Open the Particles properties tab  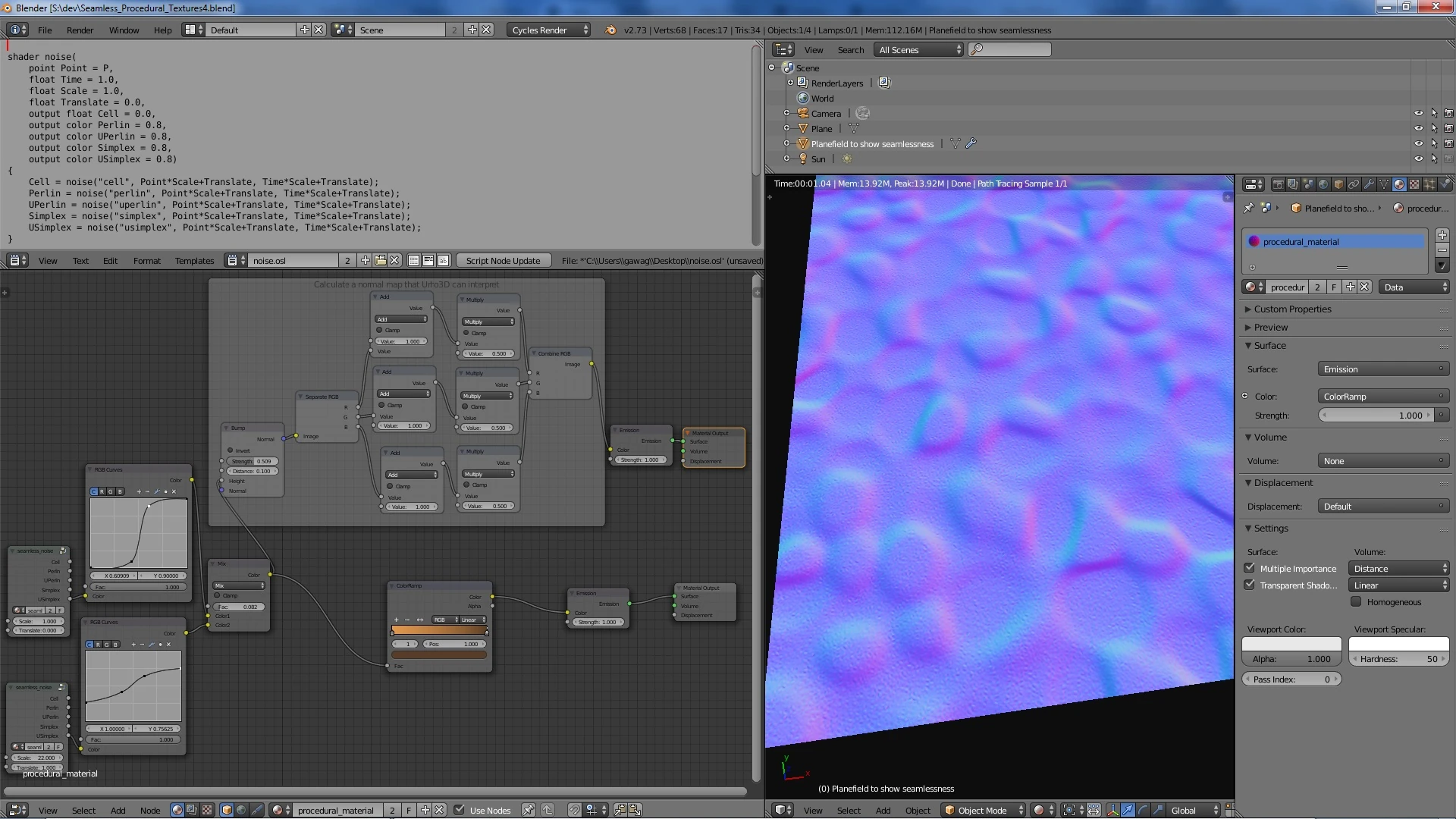1429,184
